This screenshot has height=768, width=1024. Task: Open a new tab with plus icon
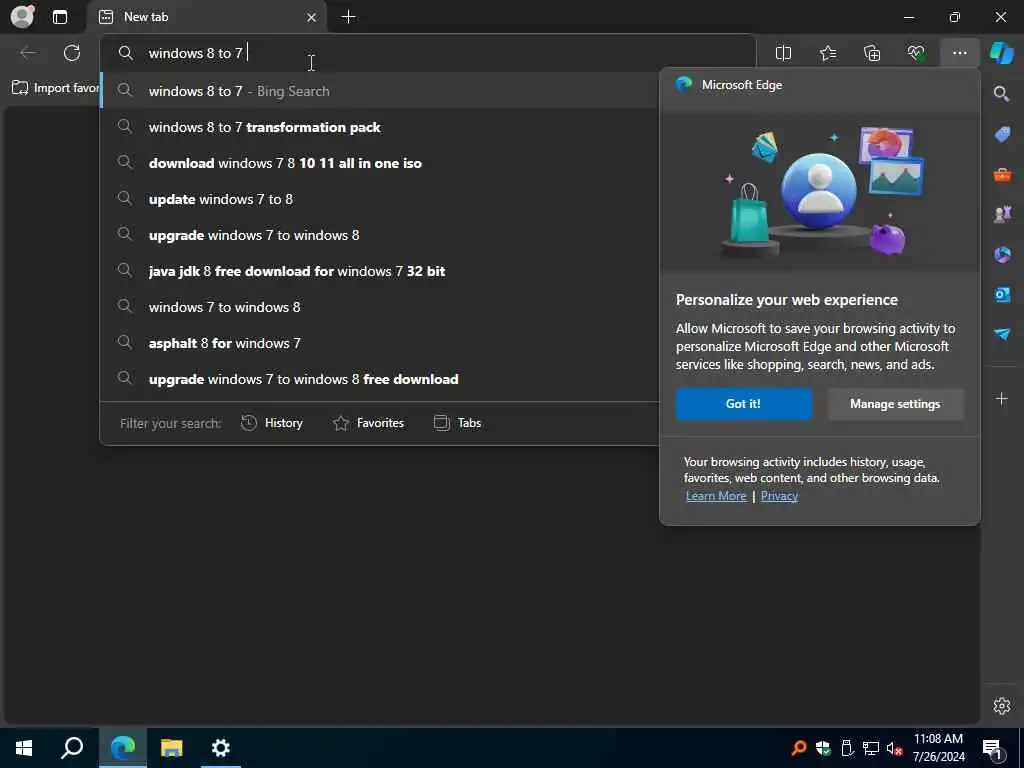pos(349,17)
